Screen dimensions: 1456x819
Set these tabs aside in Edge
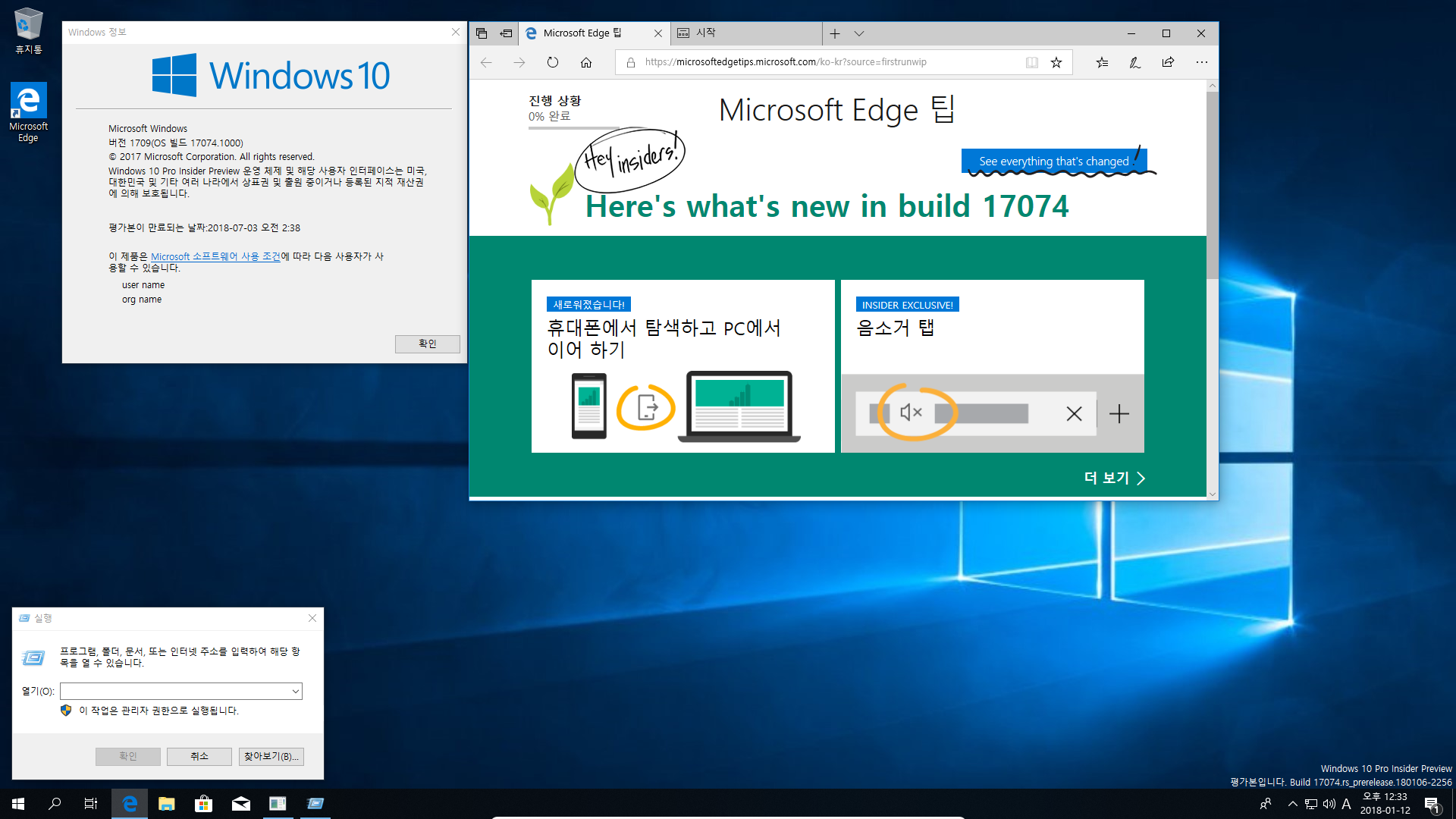pyautogui.click(x=506, y=33)
